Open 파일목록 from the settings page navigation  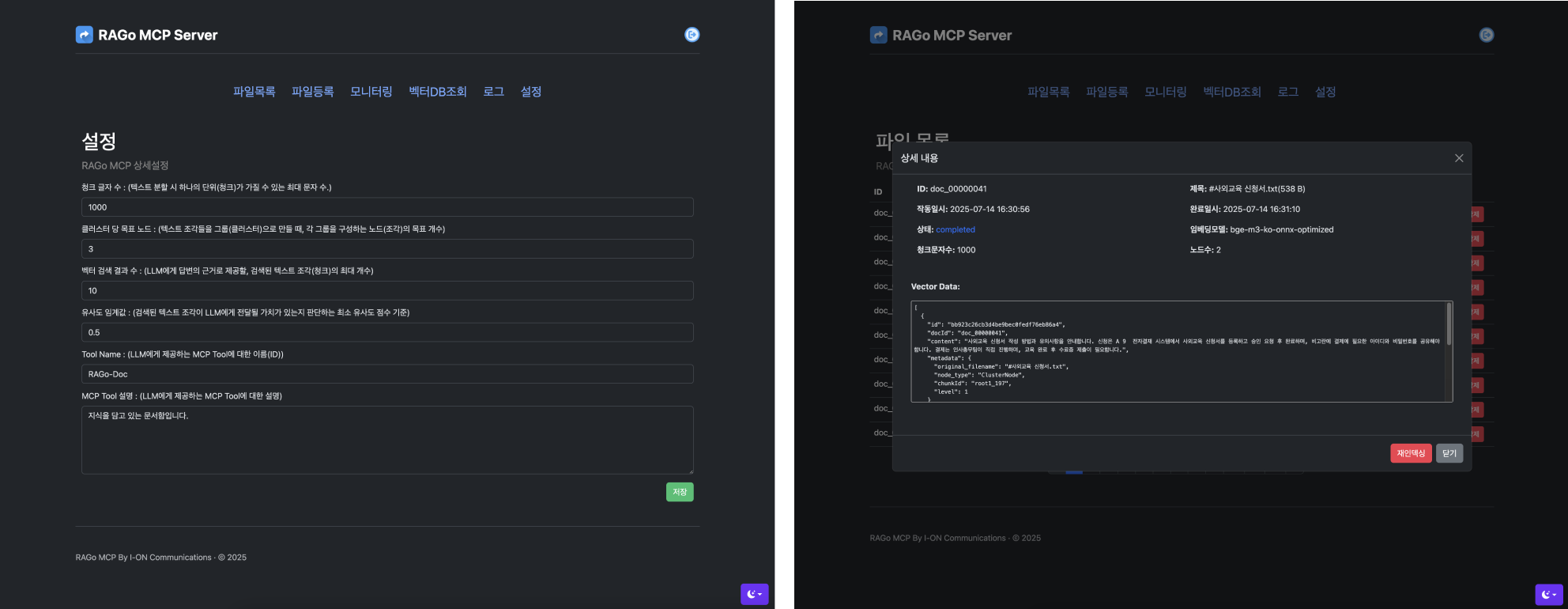click(x=254, y=92)
